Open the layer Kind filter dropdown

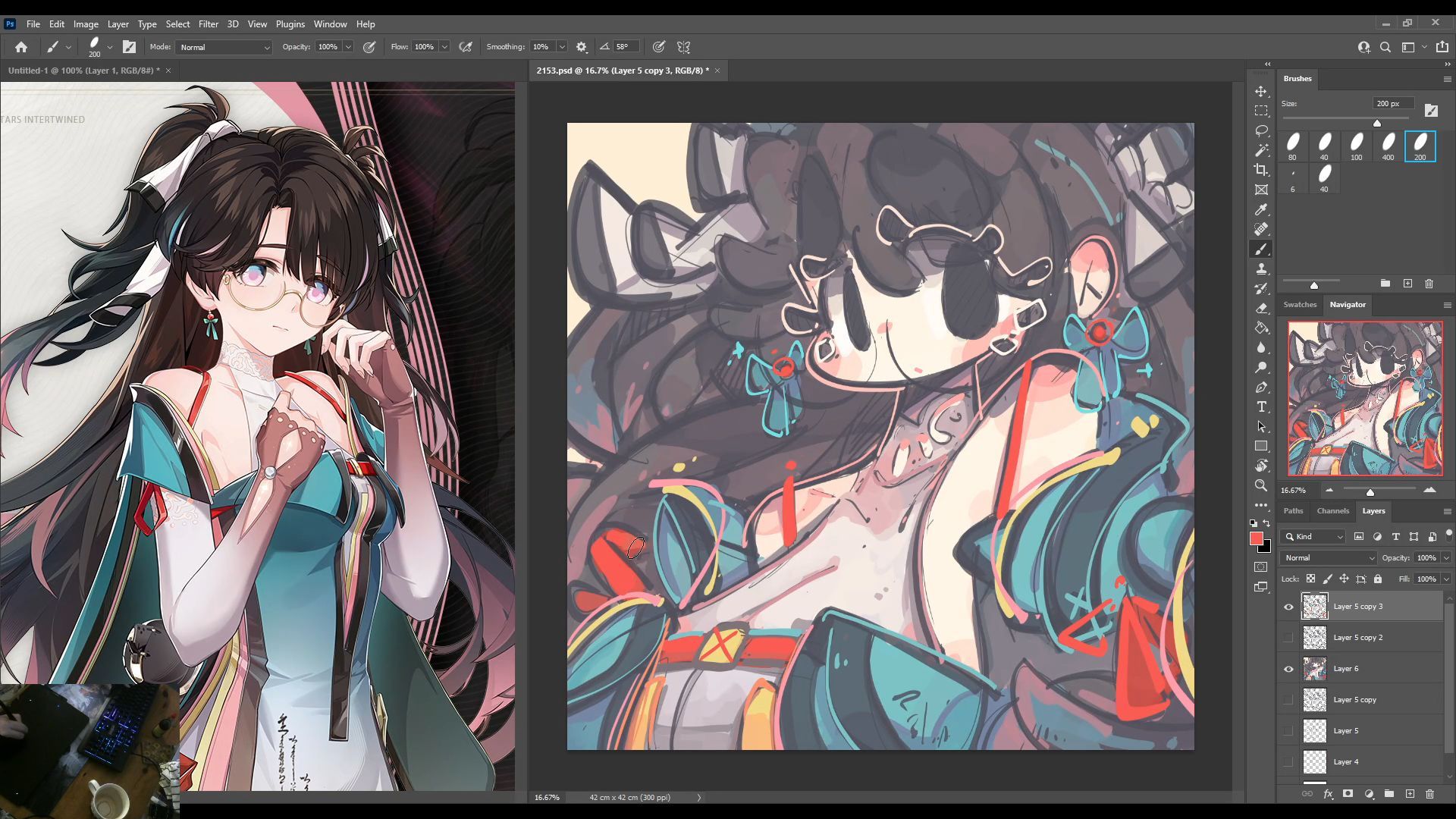pos(1313,536)
